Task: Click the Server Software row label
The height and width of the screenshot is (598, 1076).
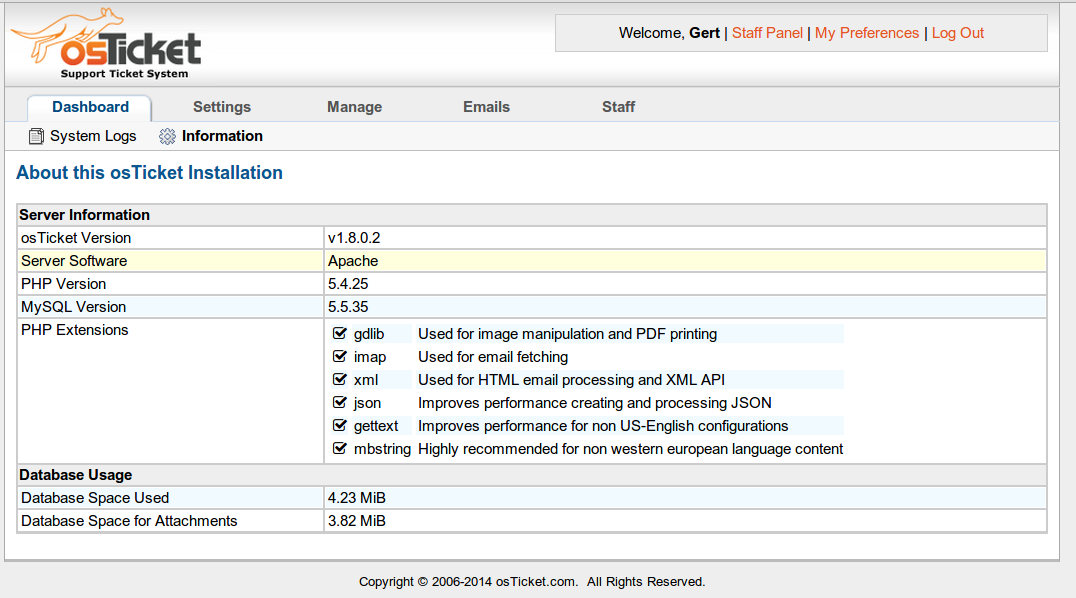Action: [74, 261]
